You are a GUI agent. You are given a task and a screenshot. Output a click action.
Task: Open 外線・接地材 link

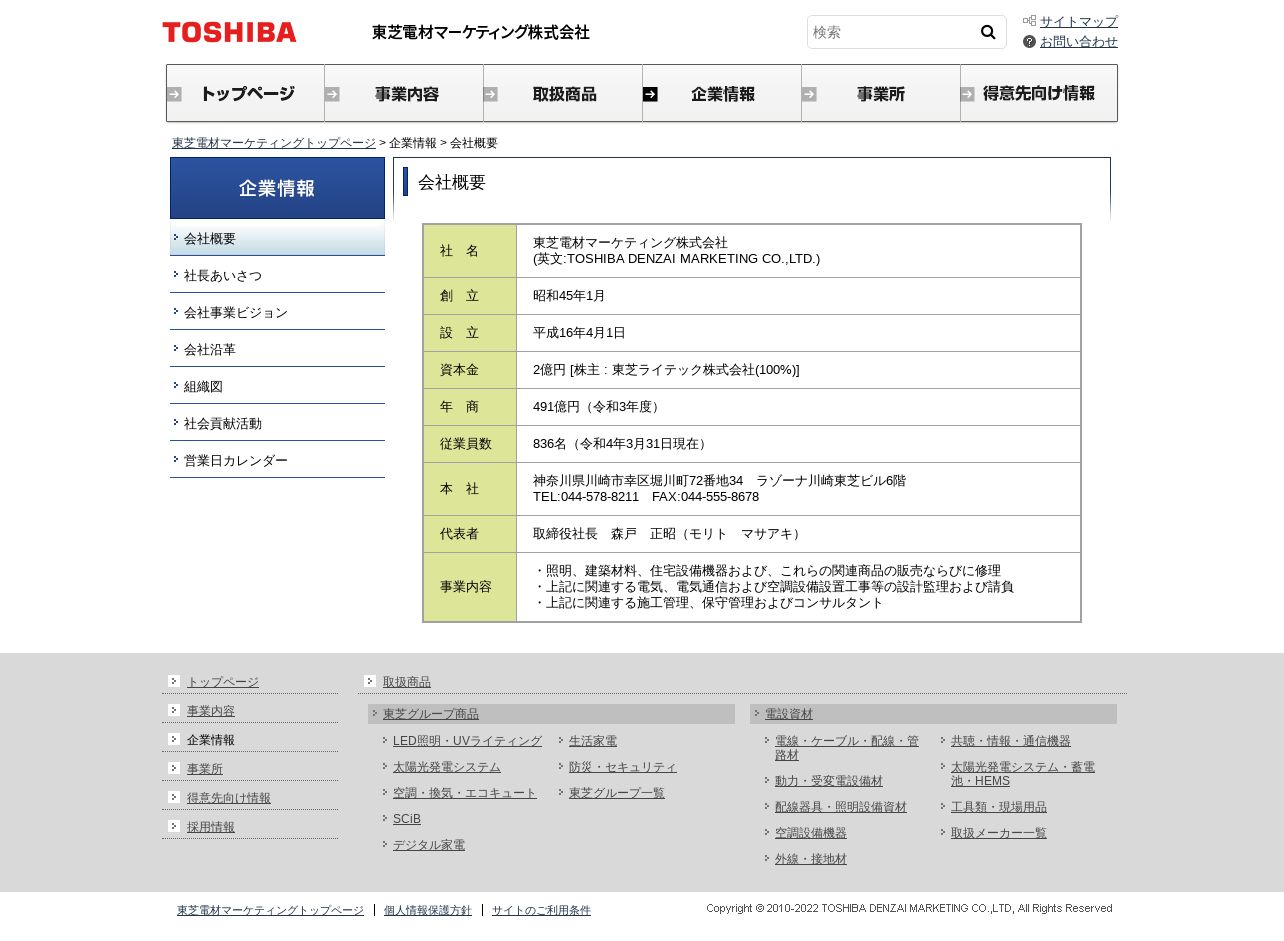point(811,859)
